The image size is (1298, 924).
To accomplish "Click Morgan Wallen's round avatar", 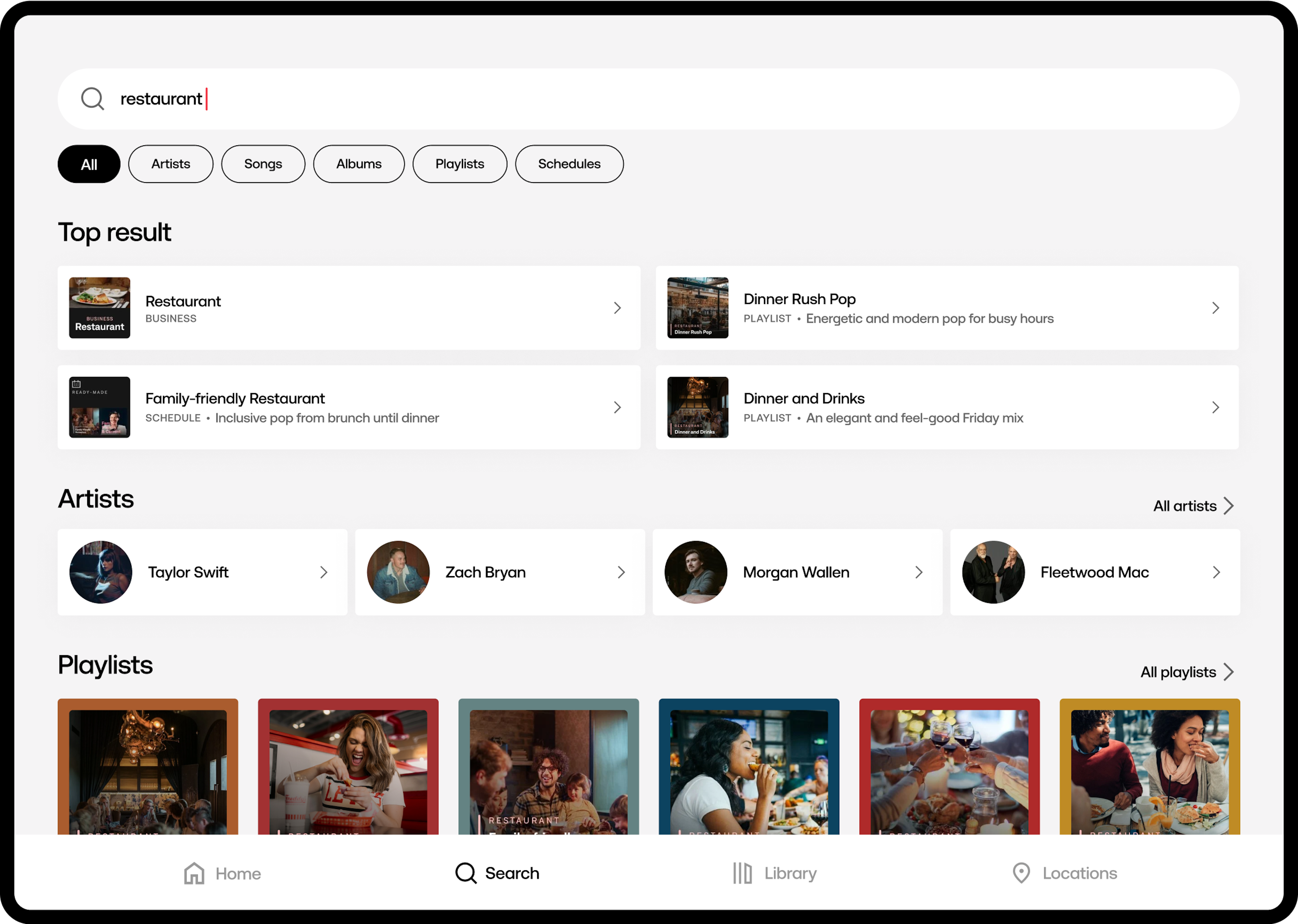I will click(696, 572).
